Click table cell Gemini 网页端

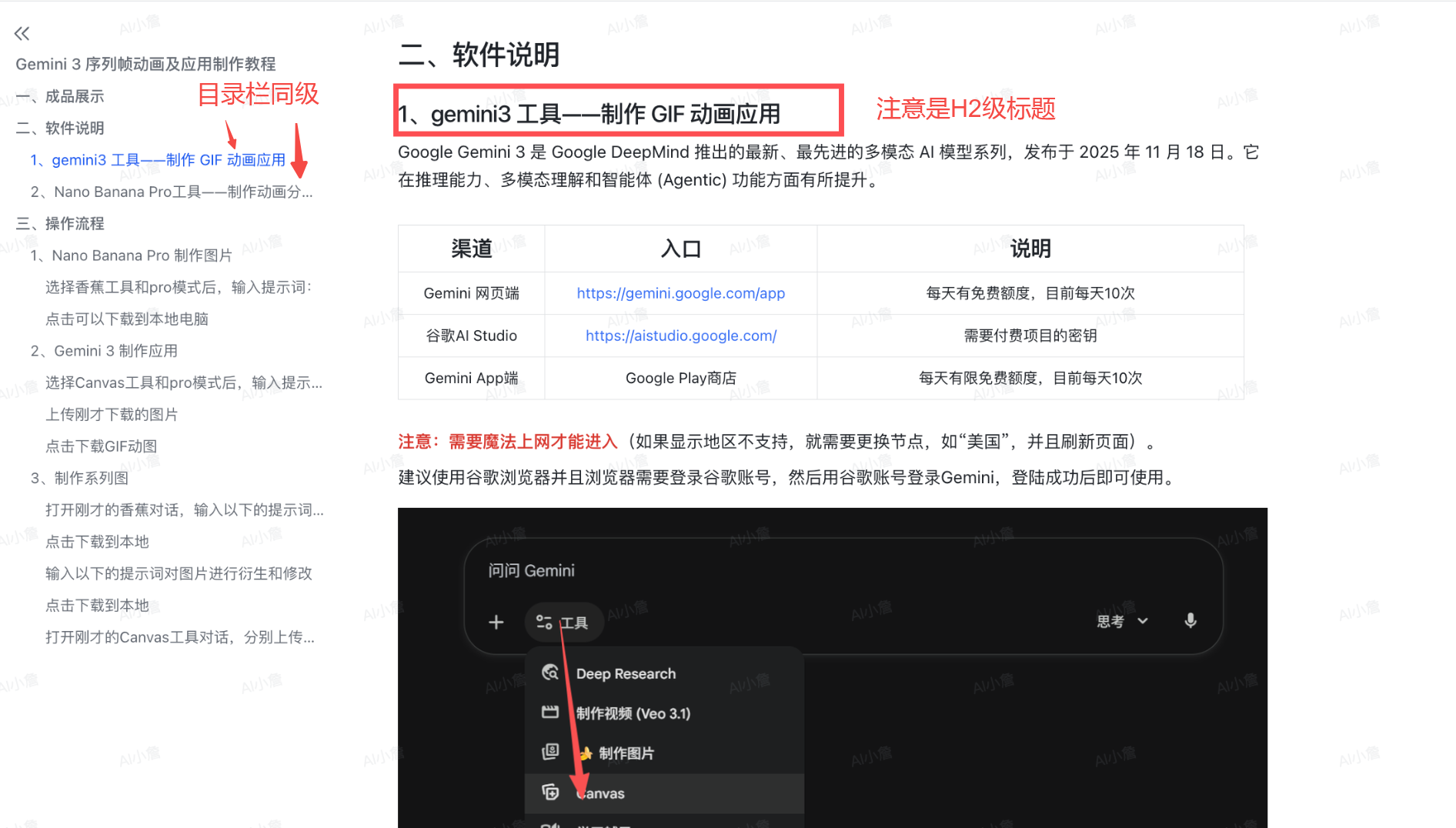click(x=471, y=293)
